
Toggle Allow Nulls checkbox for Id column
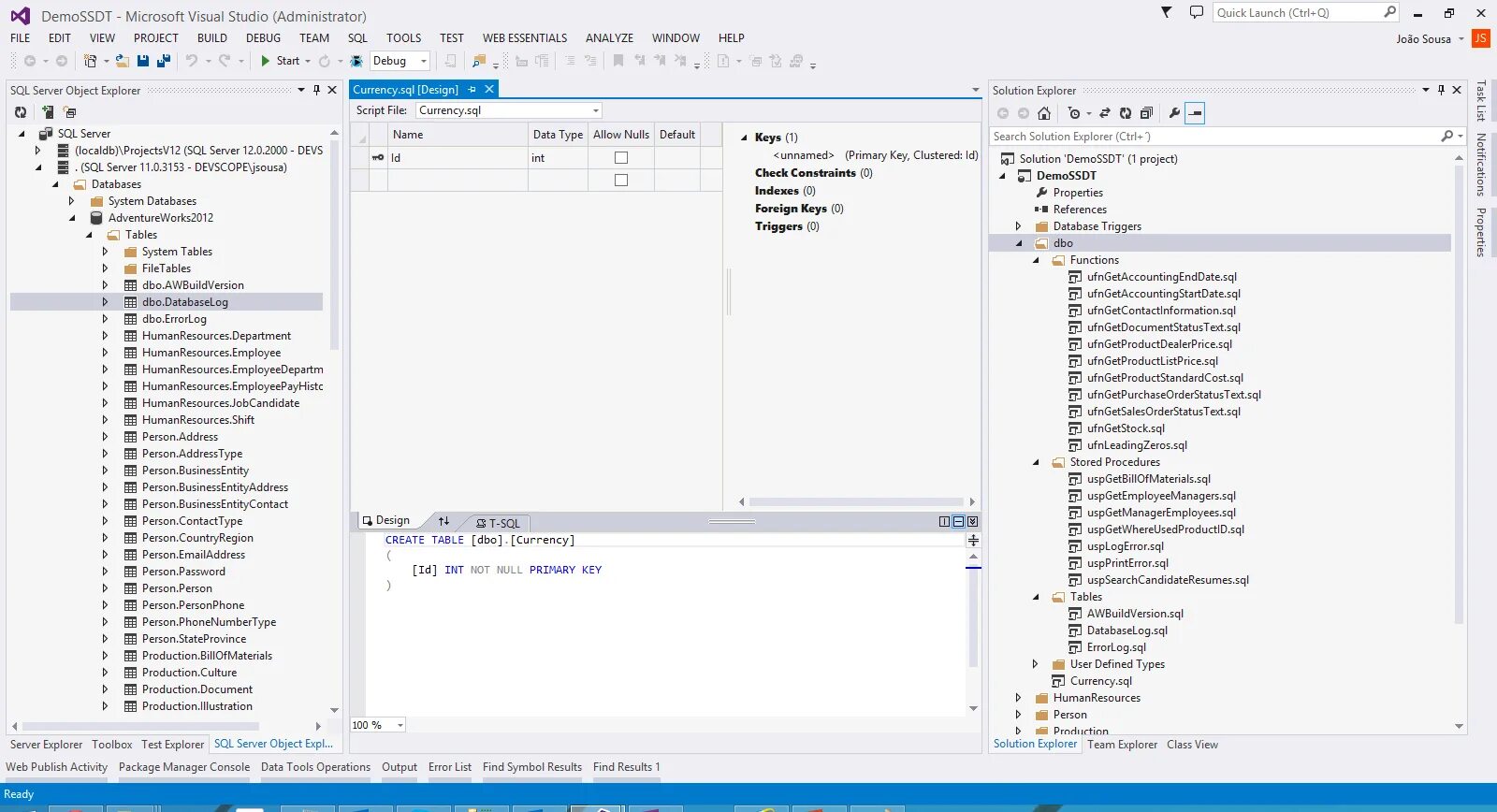621,158
